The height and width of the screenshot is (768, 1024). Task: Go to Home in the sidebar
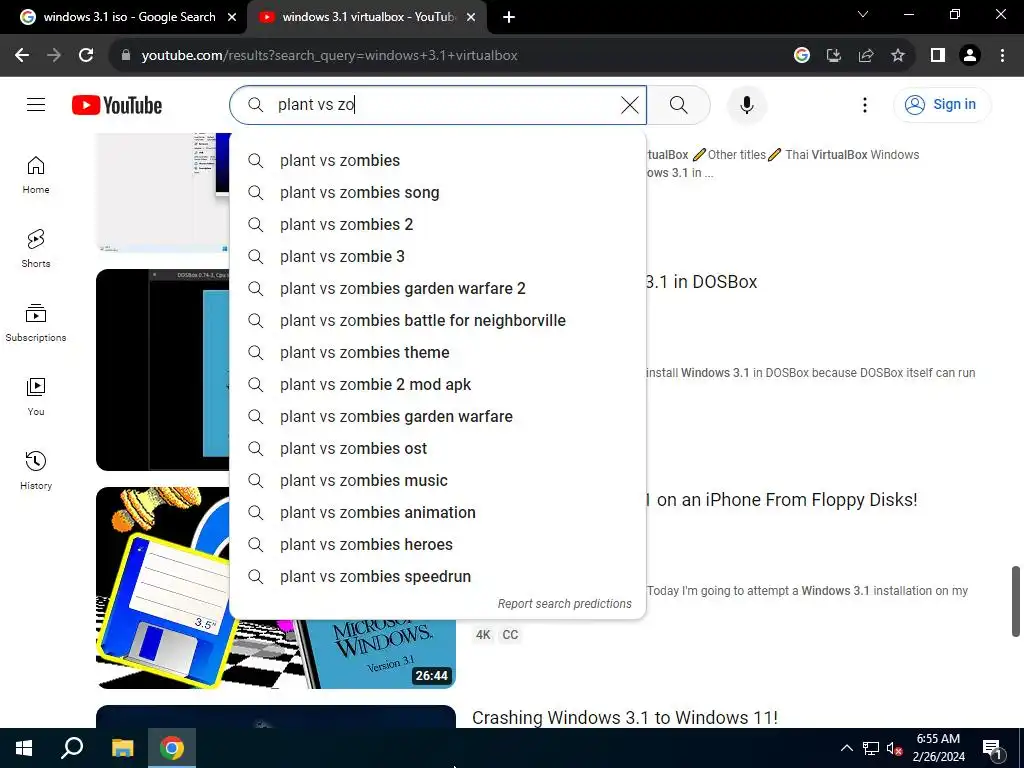point(36,175)
